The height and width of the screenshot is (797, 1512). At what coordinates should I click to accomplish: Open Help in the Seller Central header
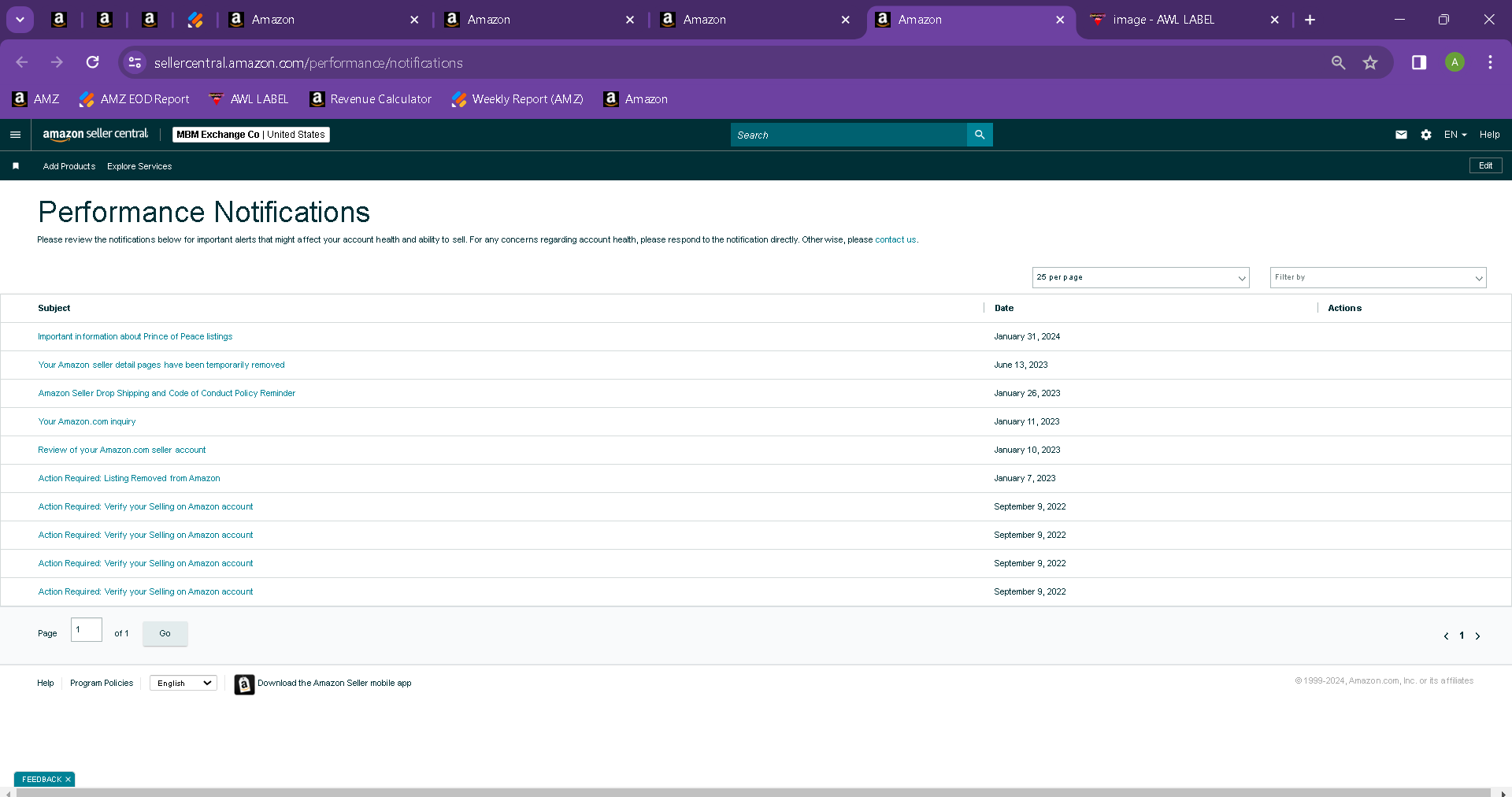[1489, 135]
